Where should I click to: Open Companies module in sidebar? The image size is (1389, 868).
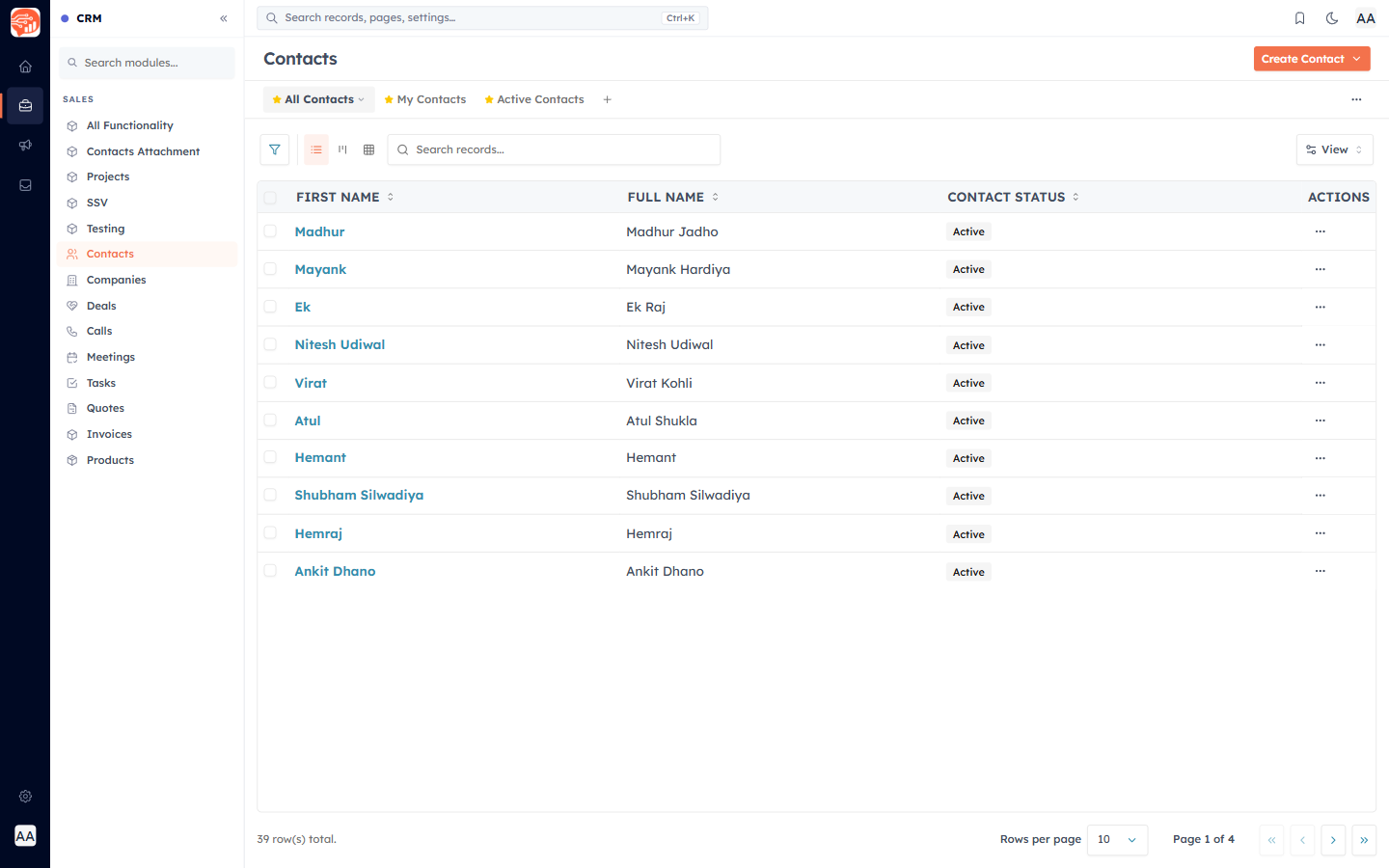pos(147,280)
